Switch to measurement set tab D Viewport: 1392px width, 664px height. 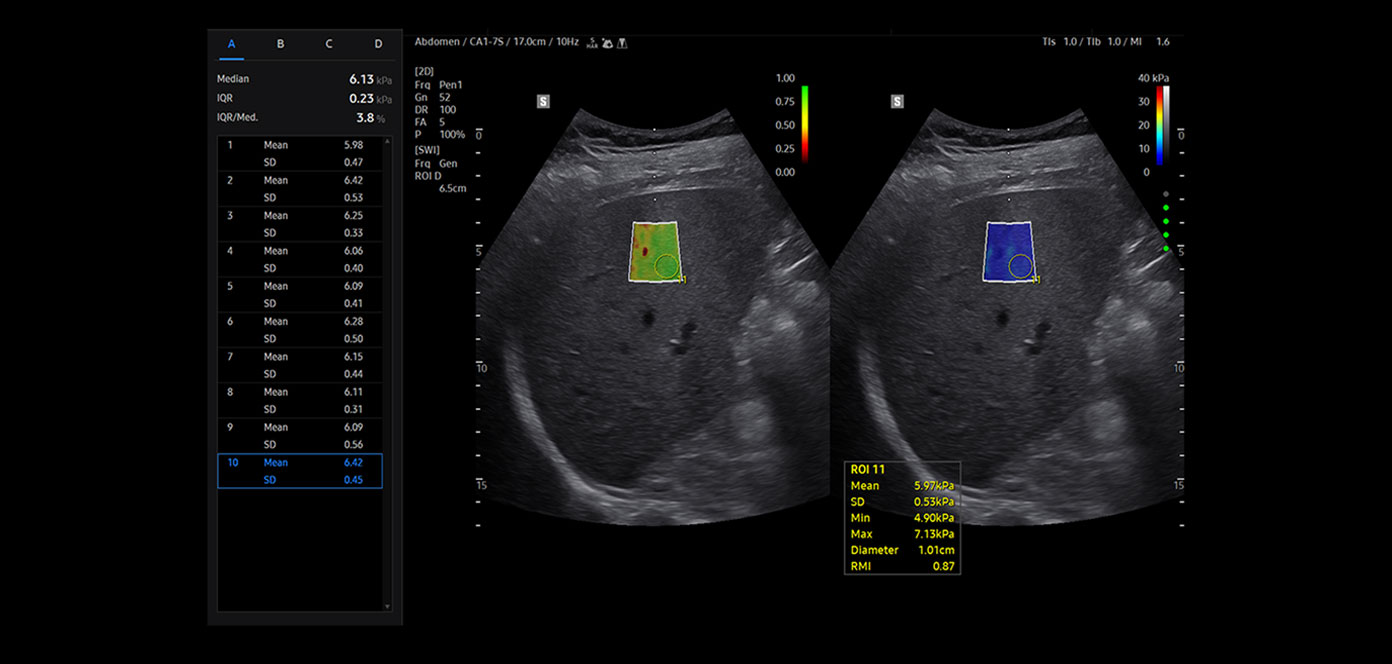click(378, 44)
